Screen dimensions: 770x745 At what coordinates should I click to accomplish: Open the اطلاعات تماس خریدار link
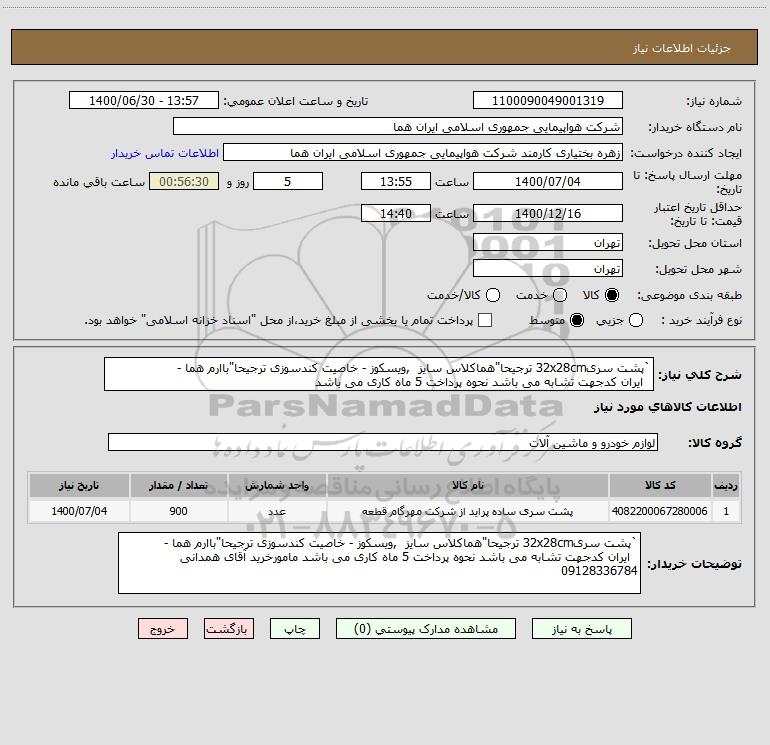165,153
